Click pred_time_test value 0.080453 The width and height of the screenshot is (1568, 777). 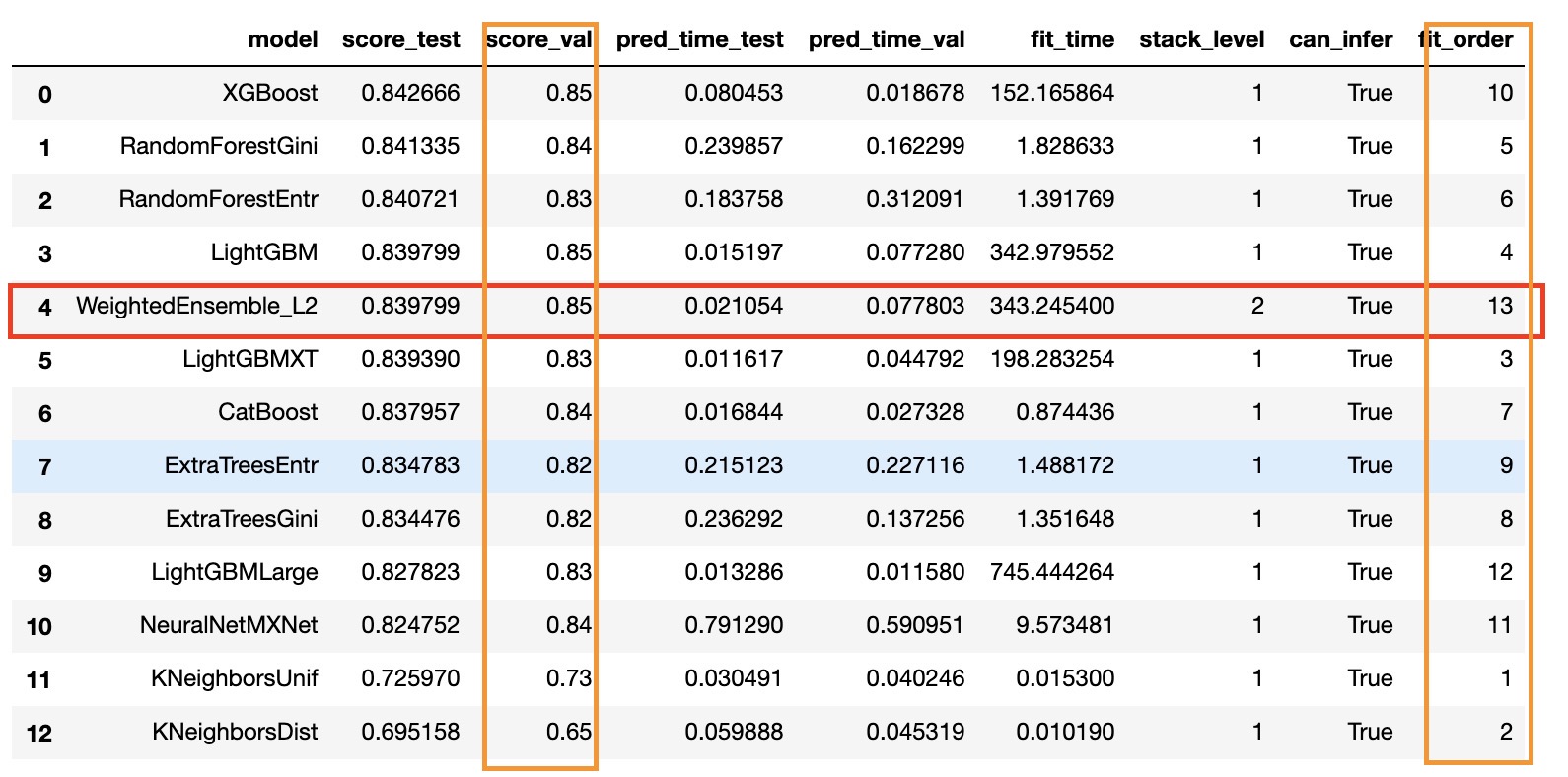(734, 93)
